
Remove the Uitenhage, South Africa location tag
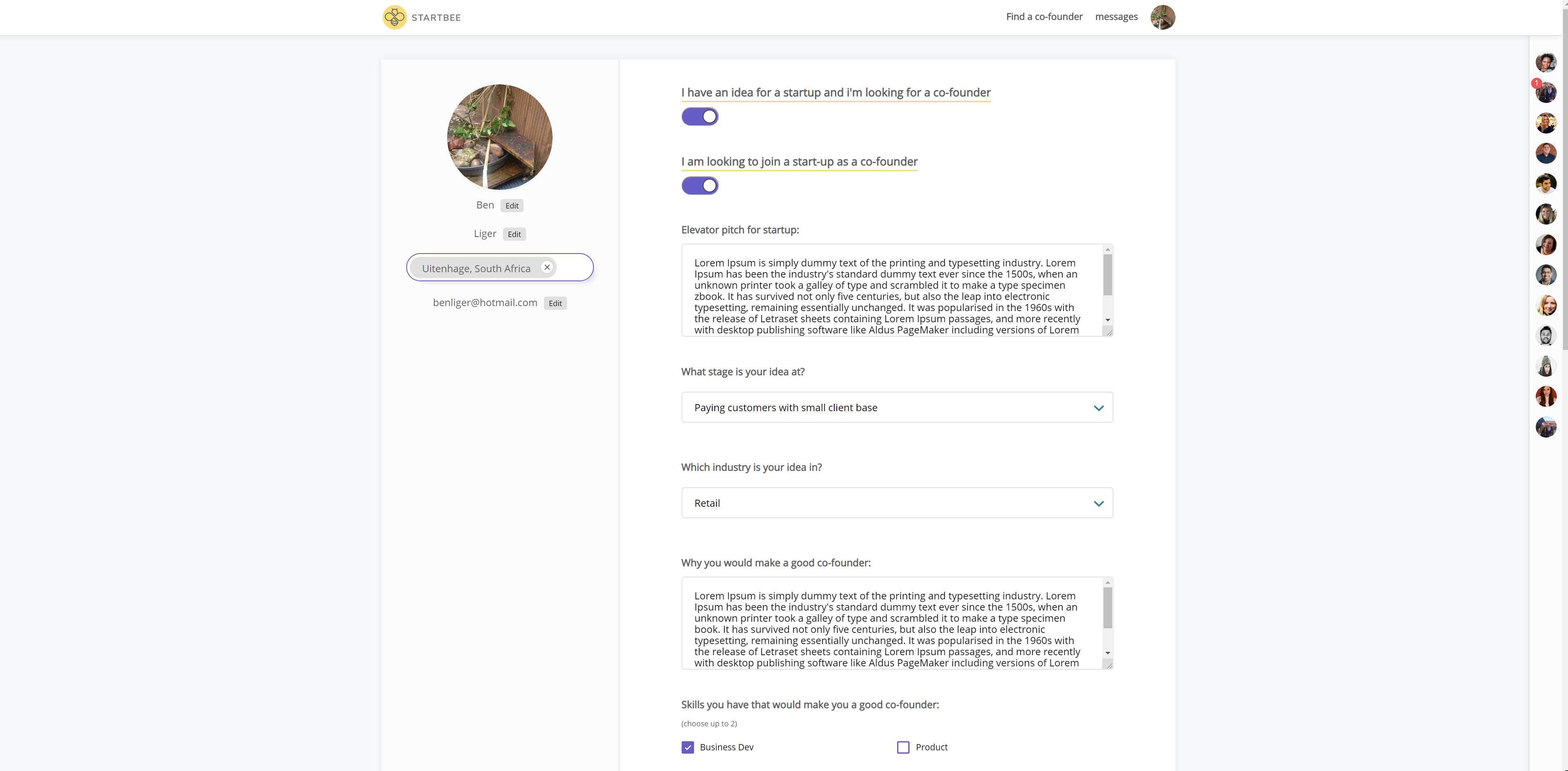tap(547, 267)
